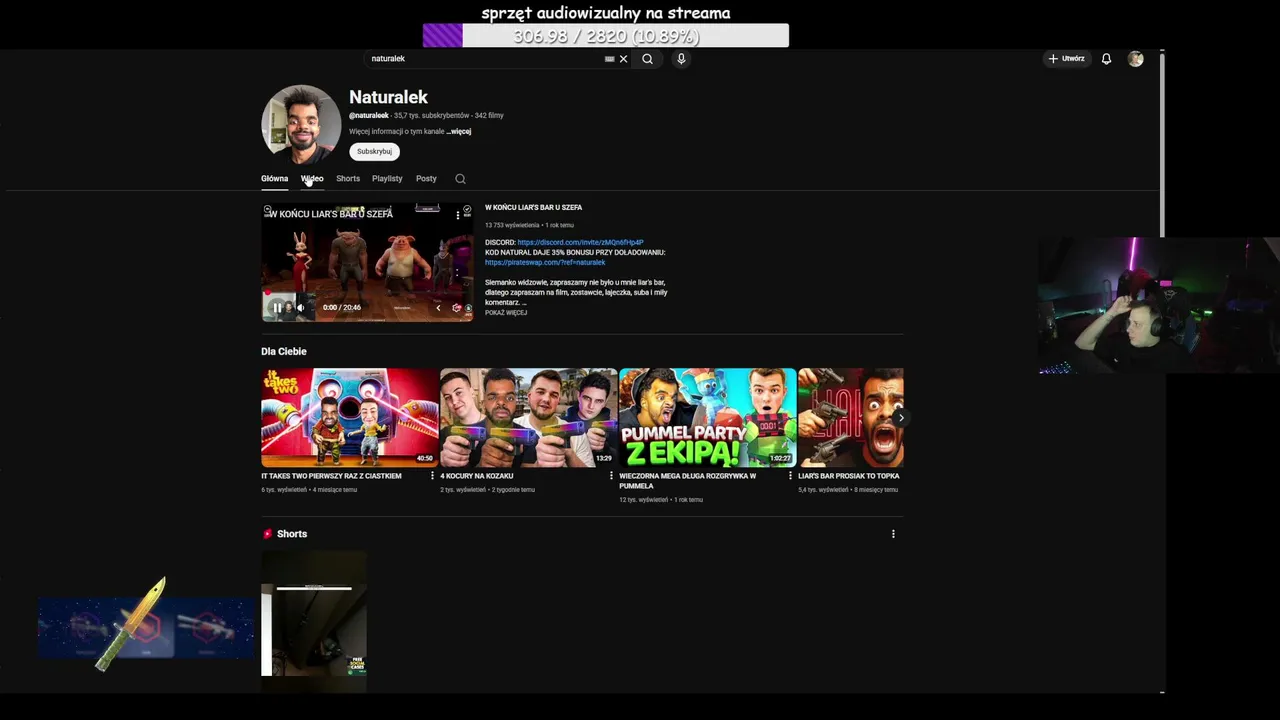Click title 'WIECZORNA MEGA DŁUGA ROZGRYWKA W PUMMELA'
Image resolution: width=1280 pixels, height=720 pixels.
coord(687,481)
